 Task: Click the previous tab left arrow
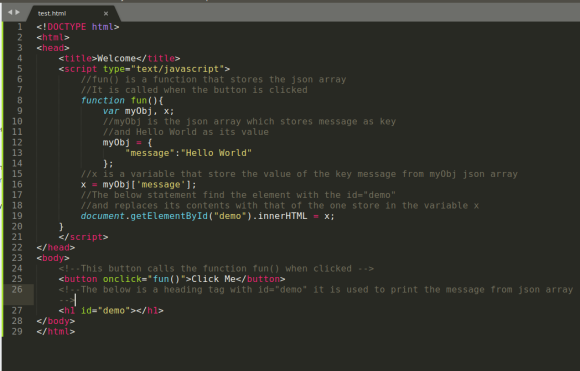point(10,12)
